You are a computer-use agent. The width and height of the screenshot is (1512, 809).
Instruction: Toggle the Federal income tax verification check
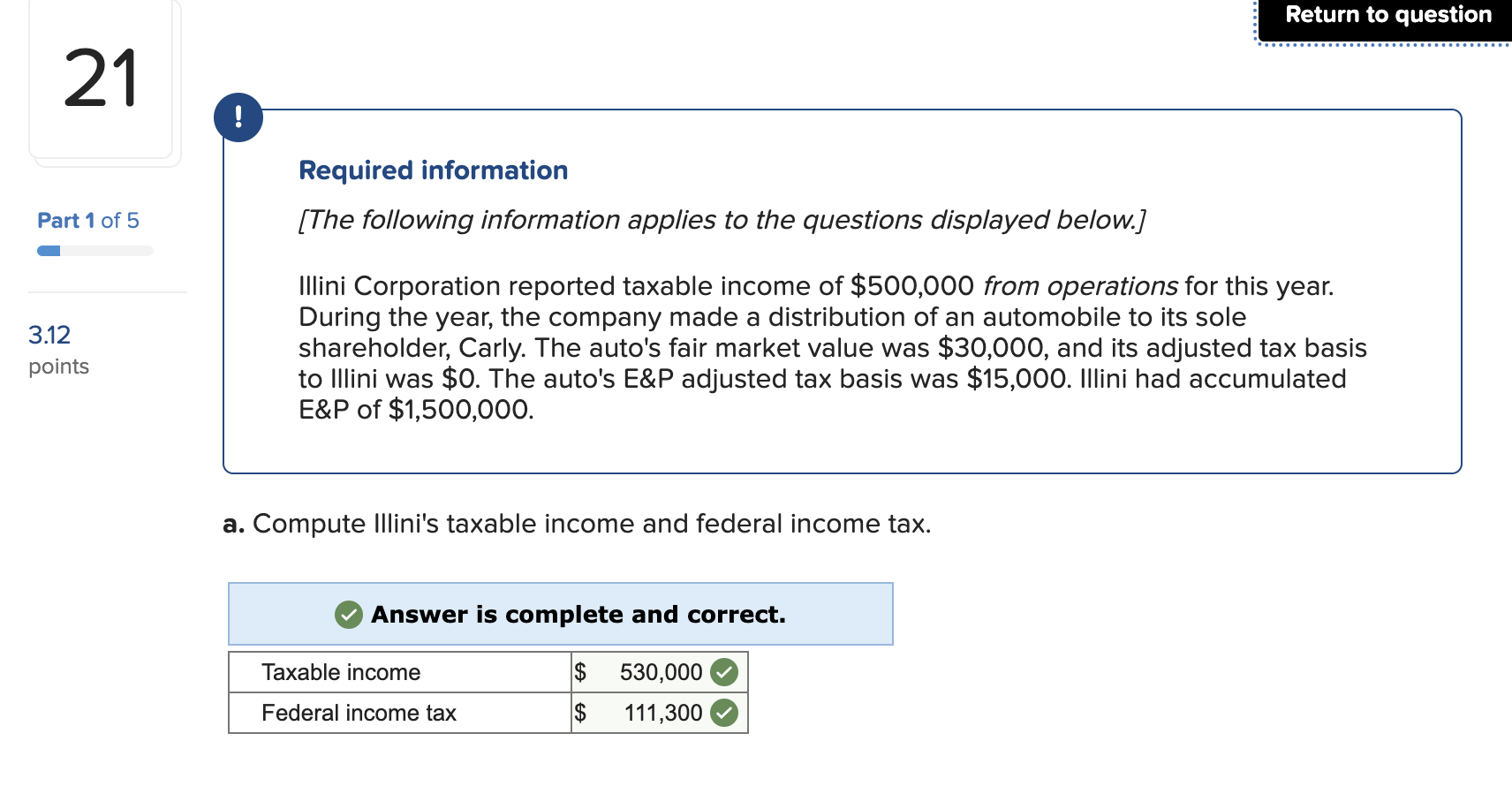click(722, 713)
